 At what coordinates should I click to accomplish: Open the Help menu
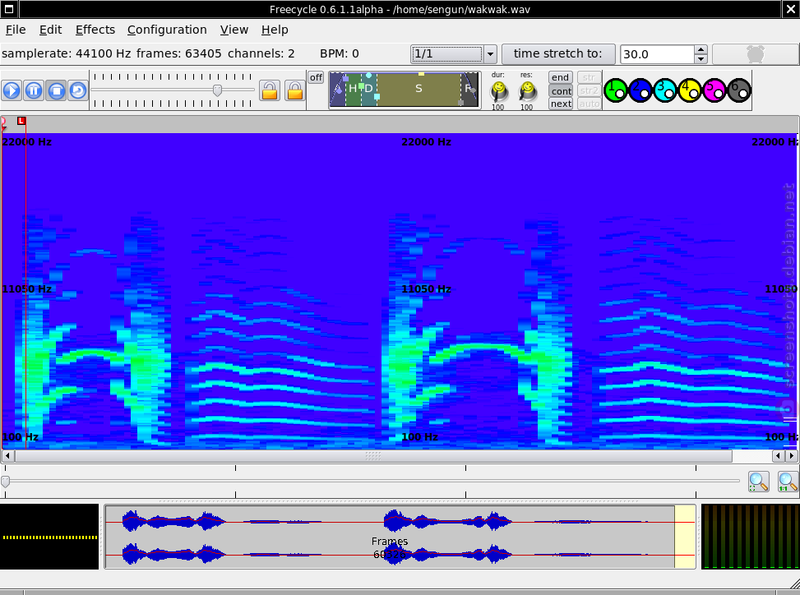click(x=274, y=30)
